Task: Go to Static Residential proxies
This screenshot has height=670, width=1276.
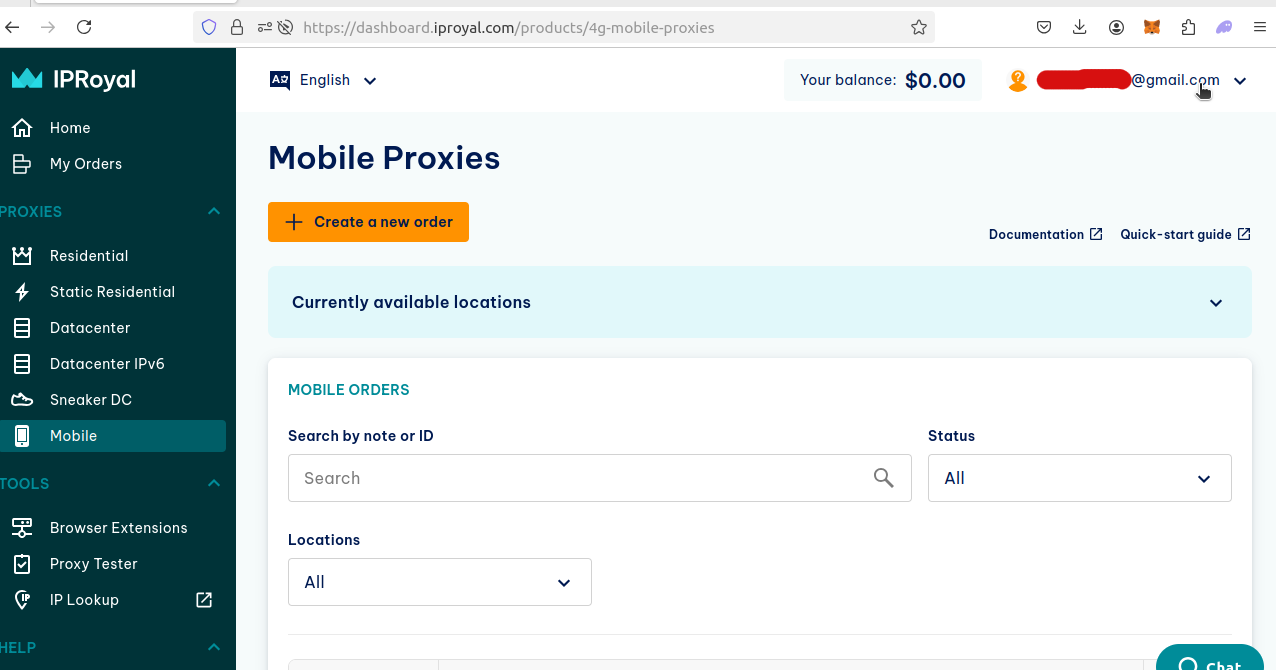Action: [112, 292]
